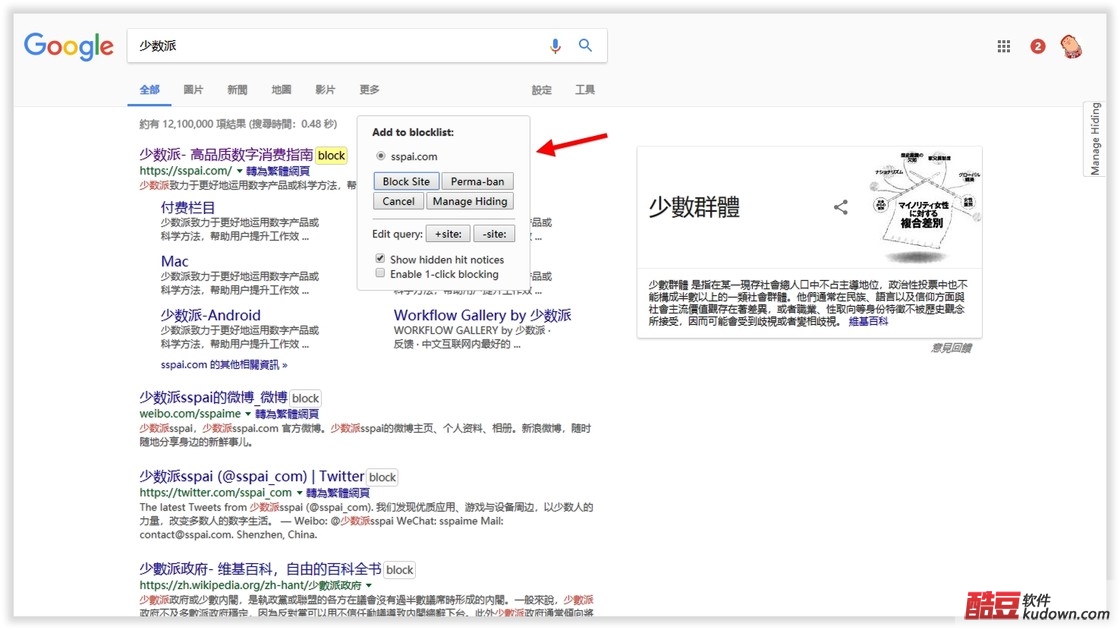Image resolution: width=1120 pixels, height=630 pixels.
Task: Enable 1-click blocking checkbox
Action: coord(380,273)
